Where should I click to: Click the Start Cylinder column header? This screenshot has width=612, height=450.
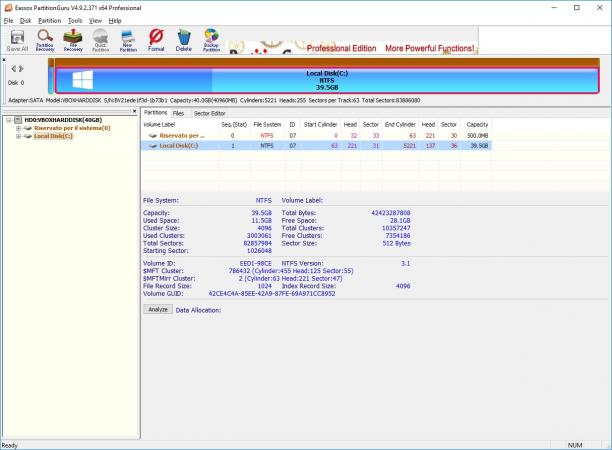(320, 125)
